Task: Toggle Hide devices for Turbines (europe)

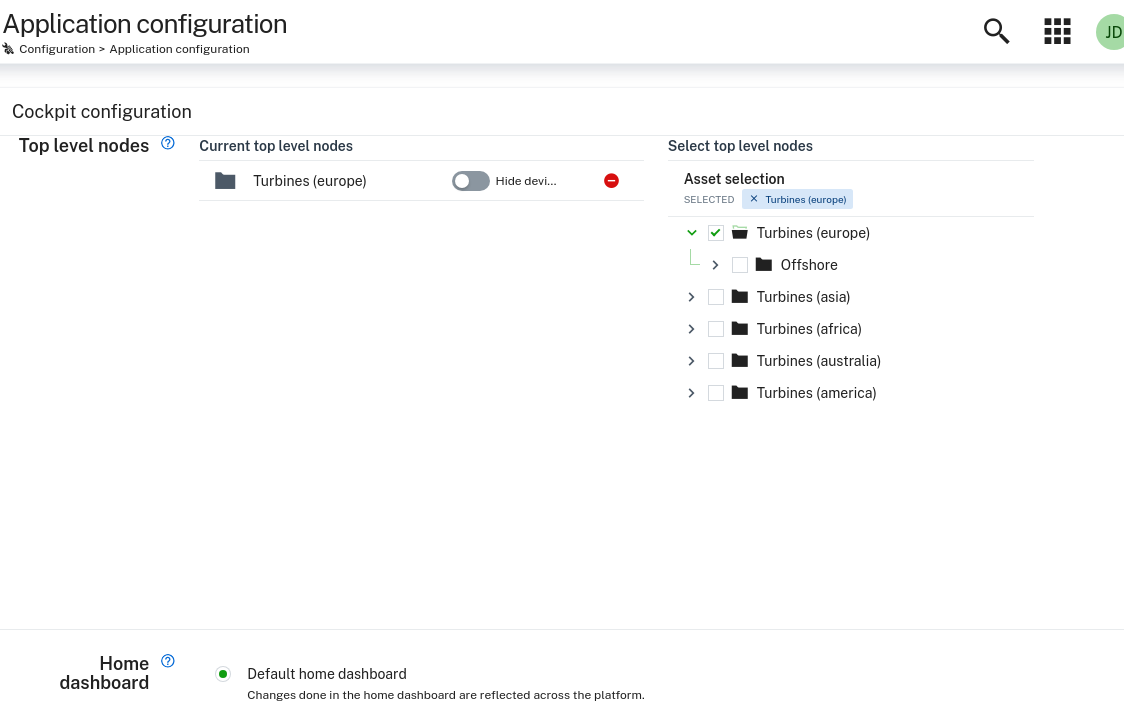Action: tap(470, 181)
